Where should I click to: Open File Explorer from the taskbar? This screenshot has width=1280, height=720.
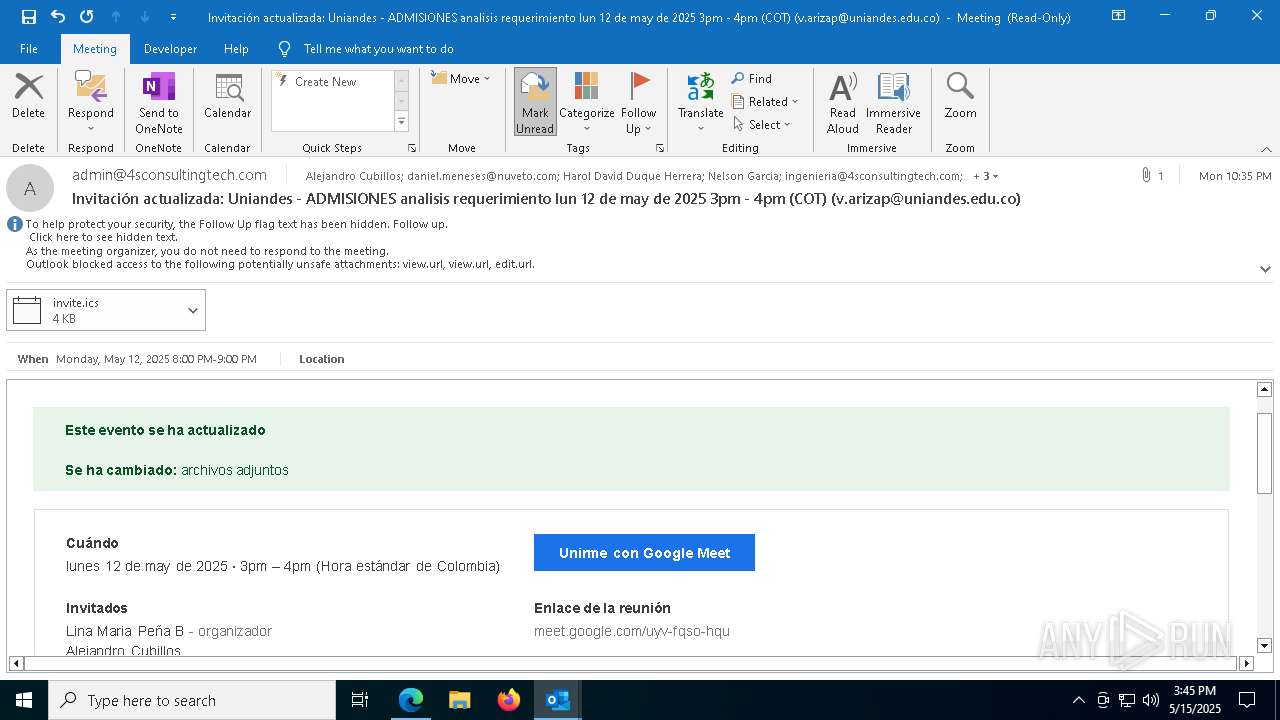click(460, 700)
